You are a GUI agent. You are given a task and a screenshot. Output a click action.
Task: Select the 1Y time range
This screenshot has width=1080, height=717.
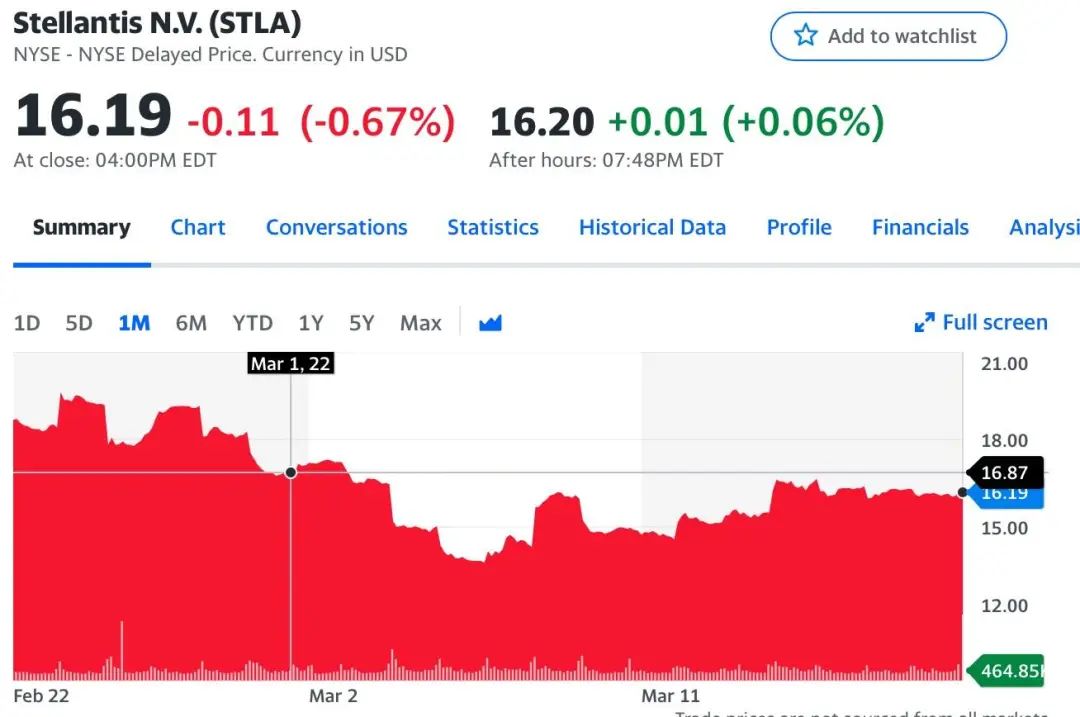[x=311, y=323]
